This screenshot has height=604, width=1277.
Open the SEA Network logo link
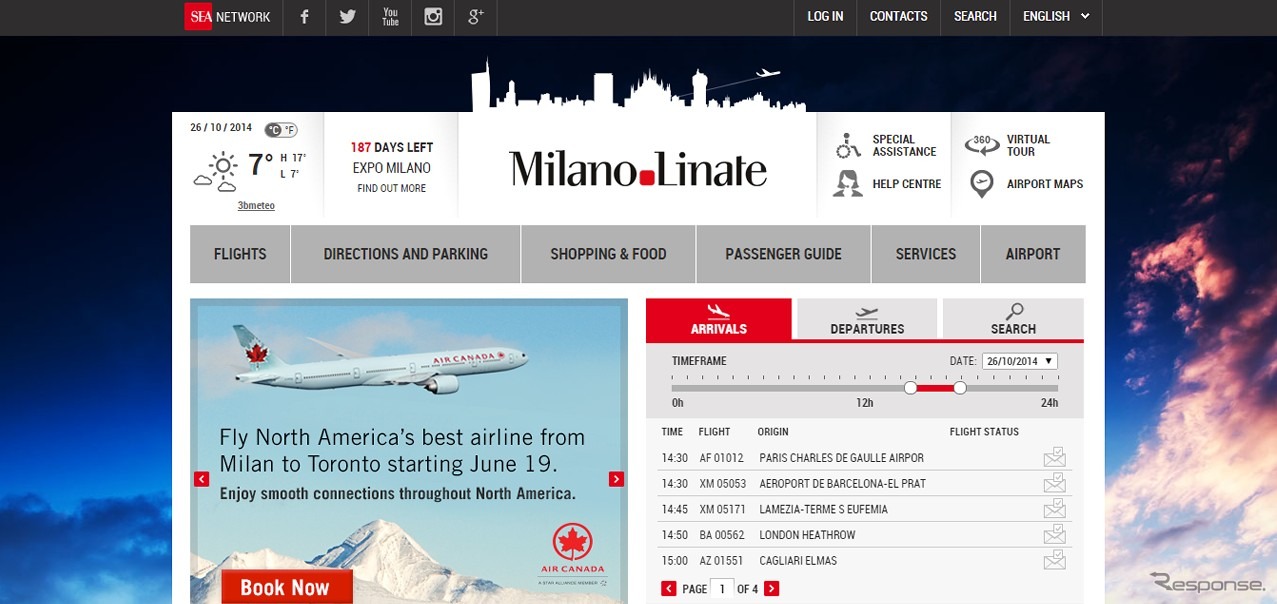(228, 16)
